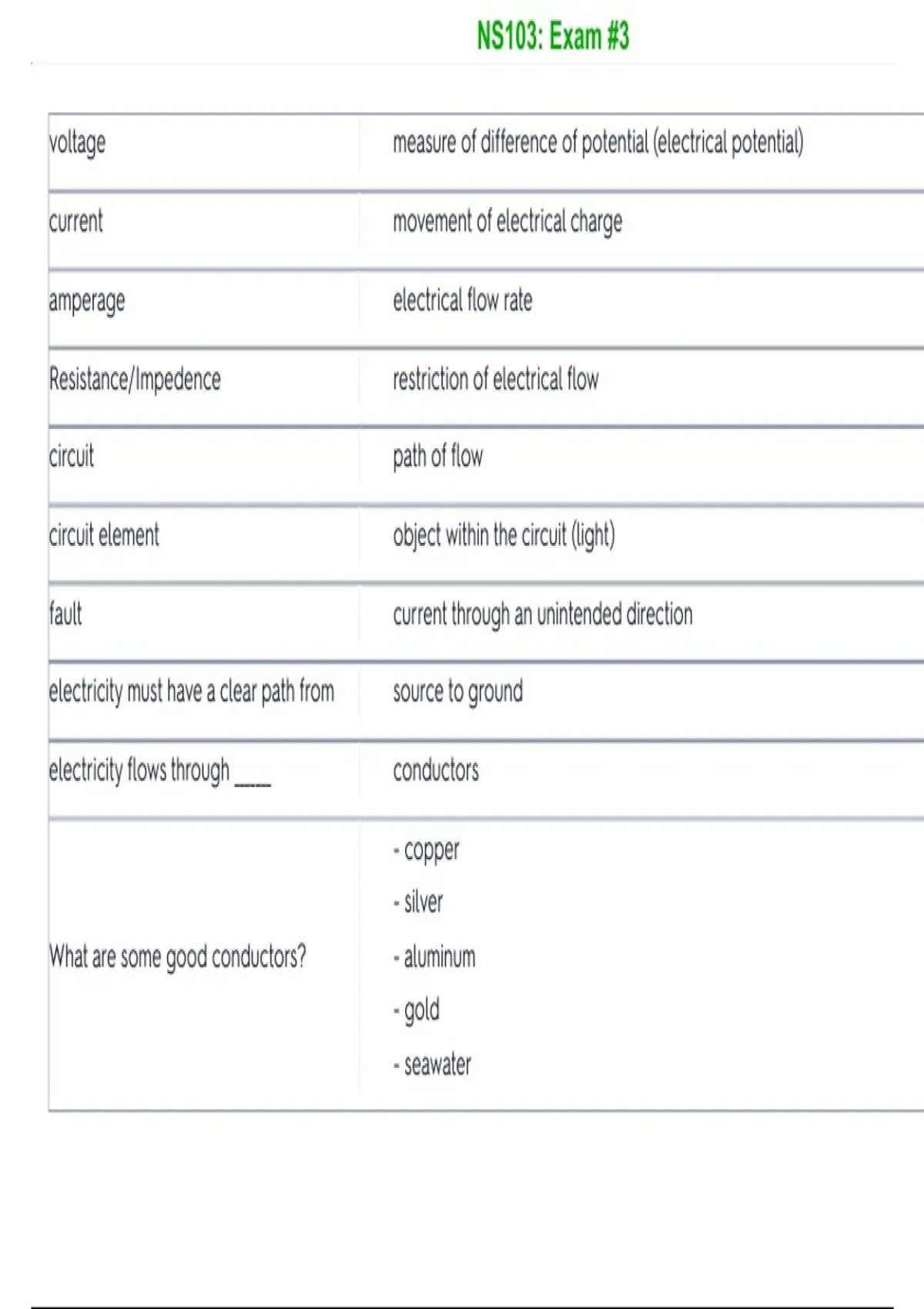Click 'object within the circuit (light)' definition
Image resolution: width=924 pixels, height=1309 pixels.
504,536
